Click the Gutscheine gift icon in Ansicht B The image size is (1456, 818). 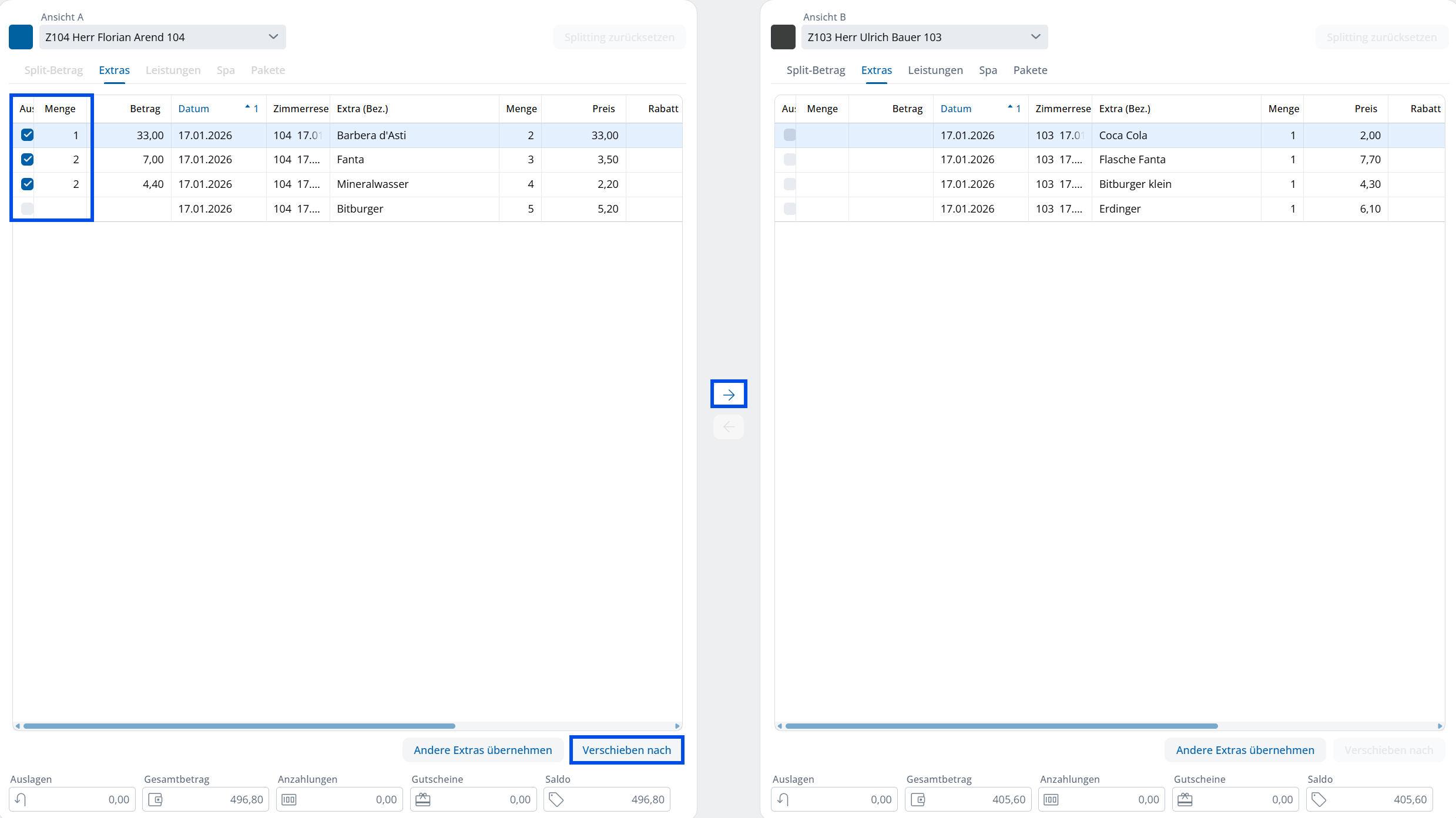point(1185,799)
